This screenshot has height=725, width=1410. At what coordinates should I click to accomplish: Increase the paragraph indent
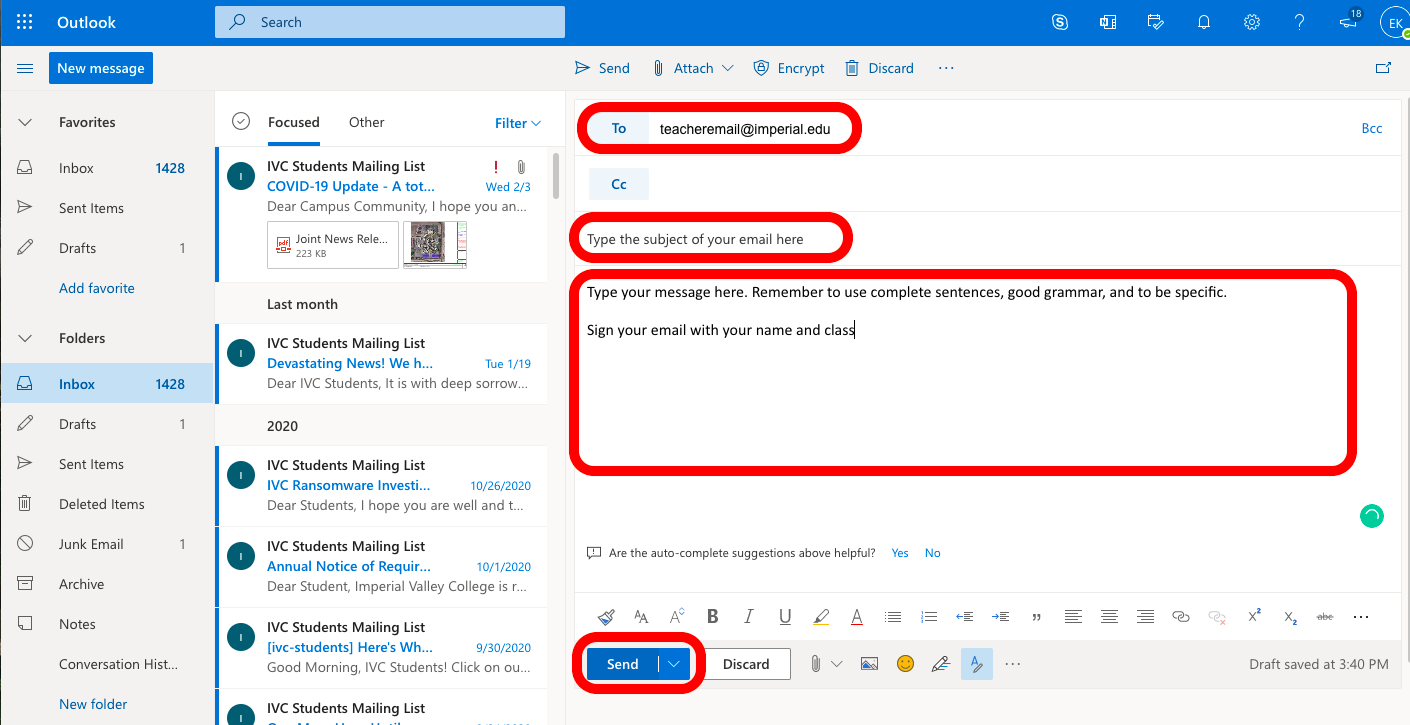[x=1000, y=617]
